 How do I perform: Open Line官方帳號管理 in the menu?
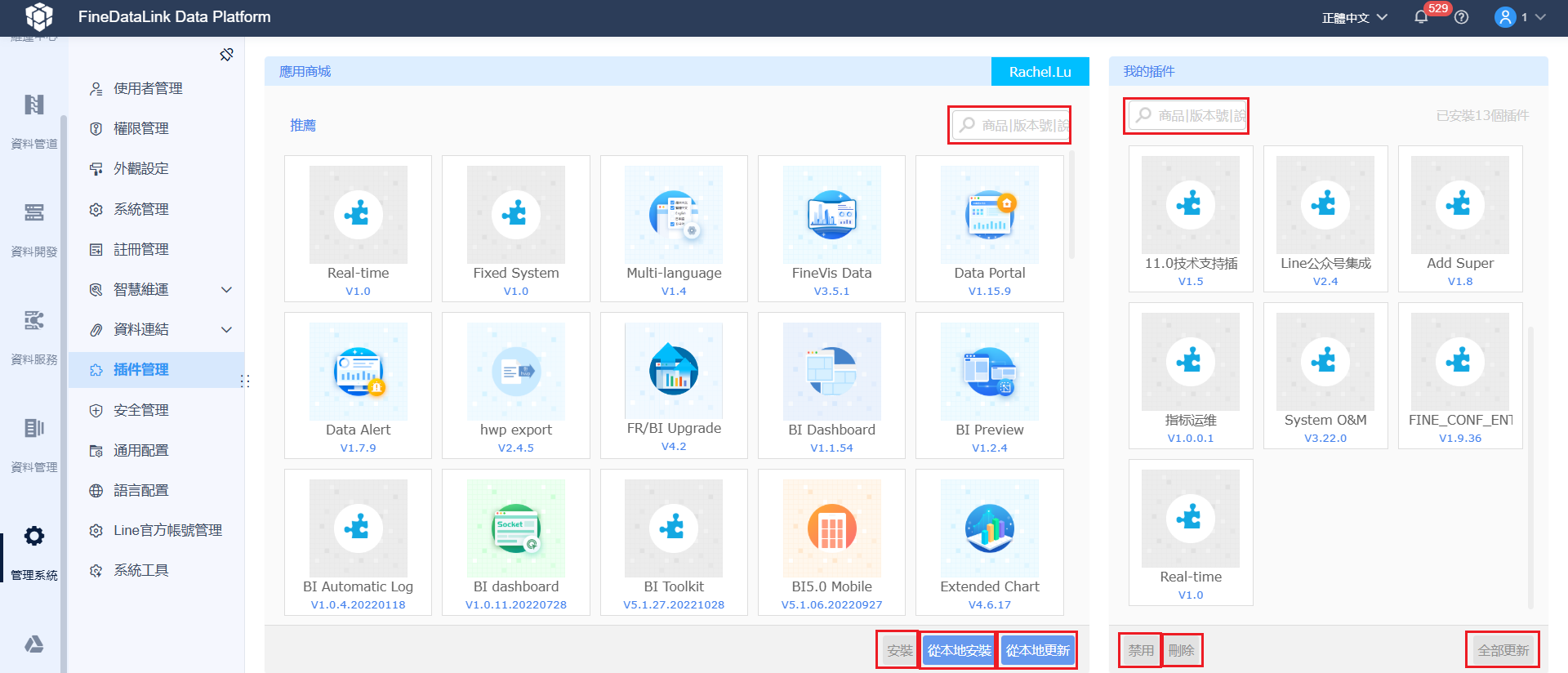pyautogui.click(x=156, y=530)
